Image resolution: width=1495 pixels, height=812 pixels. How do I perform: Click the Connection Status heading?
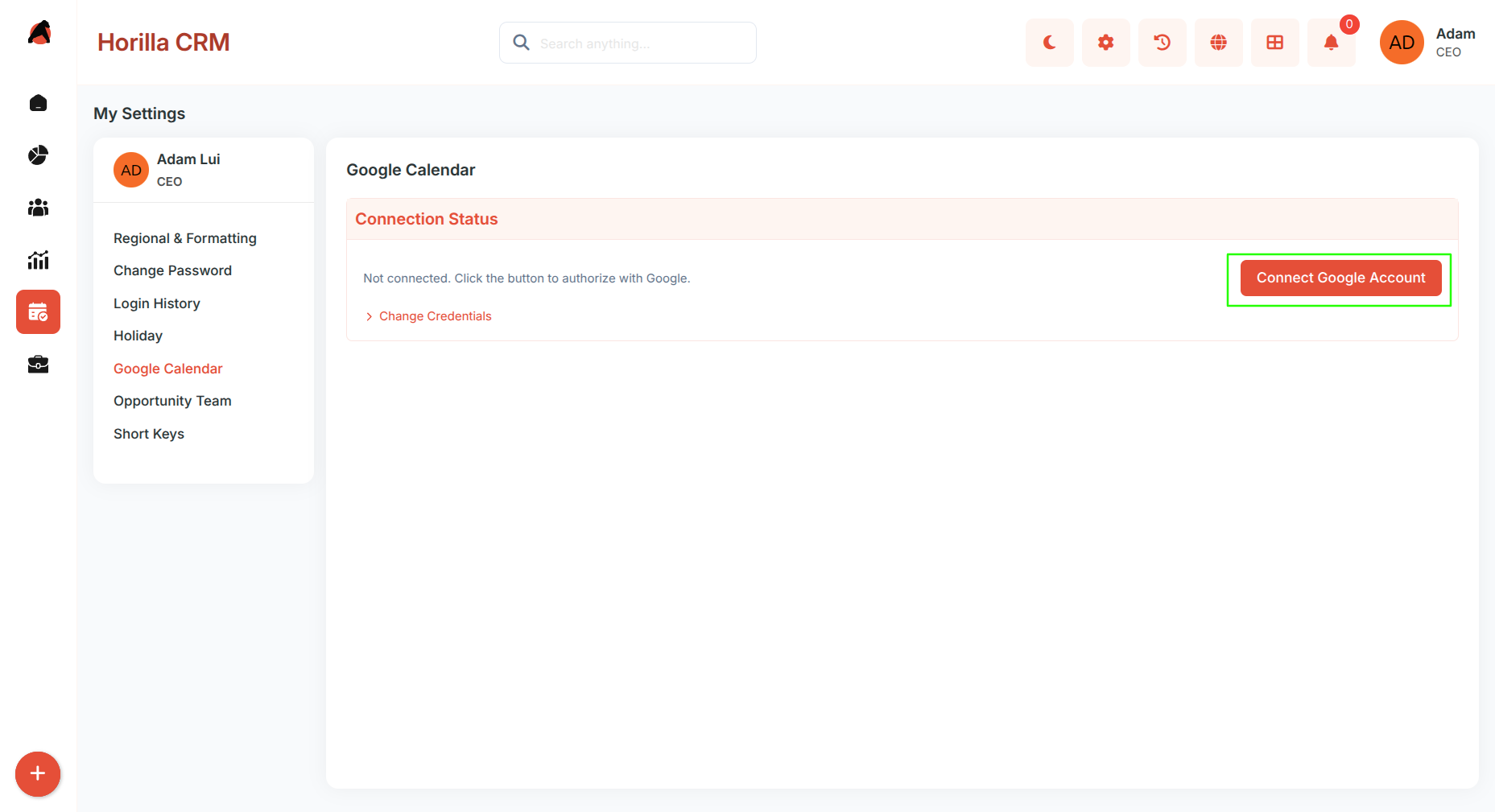[x=427, y=219]
